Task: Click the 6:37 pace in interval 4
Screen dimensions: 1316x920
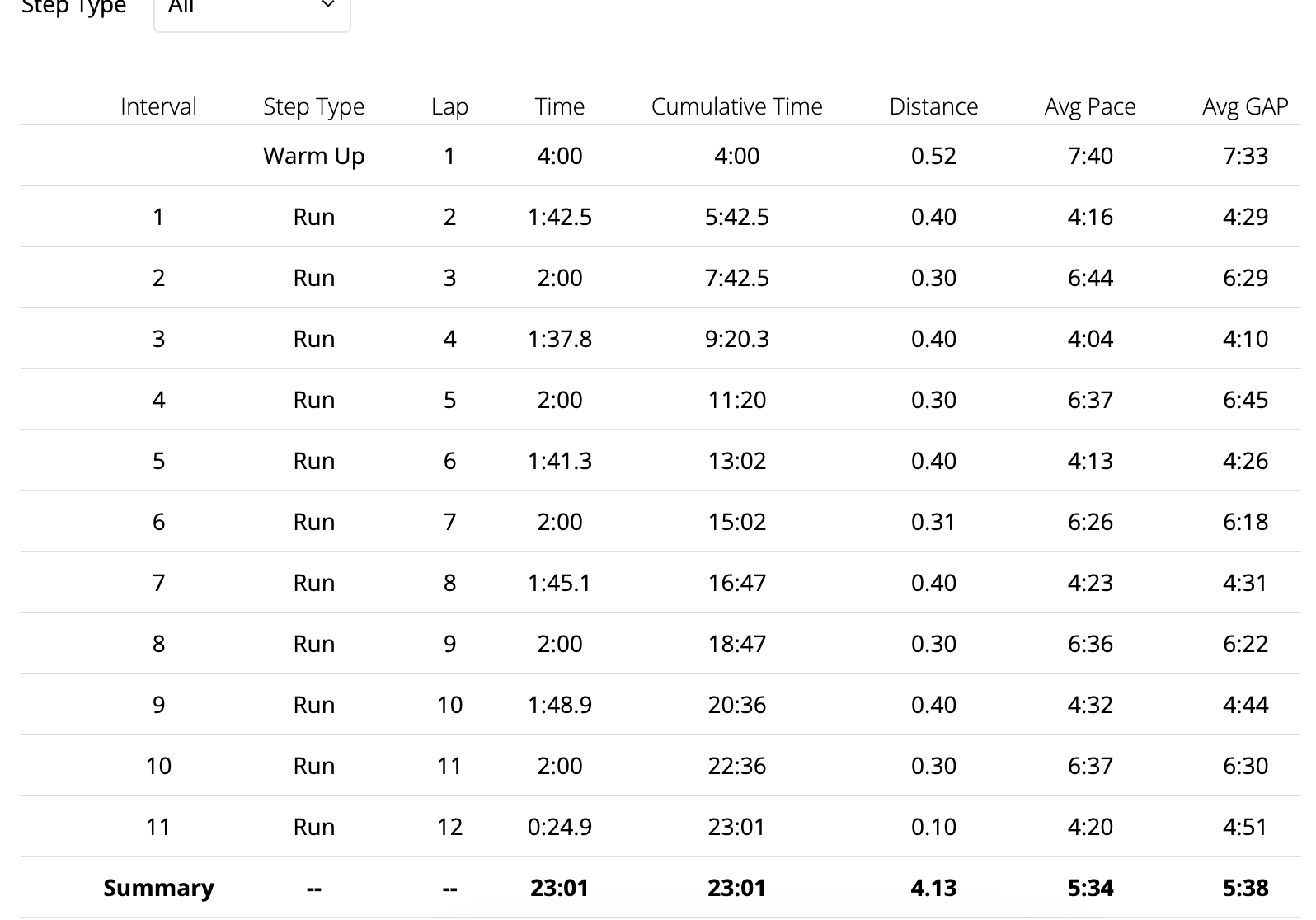Action: pos(1089,400)
